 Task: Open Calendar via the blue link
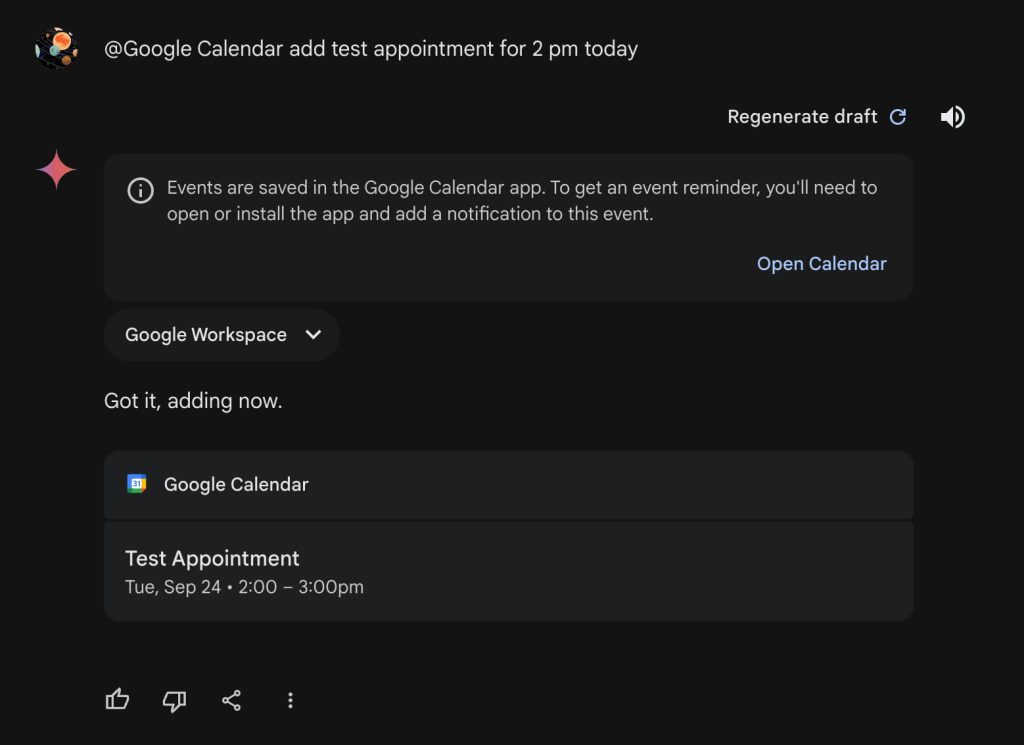click(x=821, y=264)
